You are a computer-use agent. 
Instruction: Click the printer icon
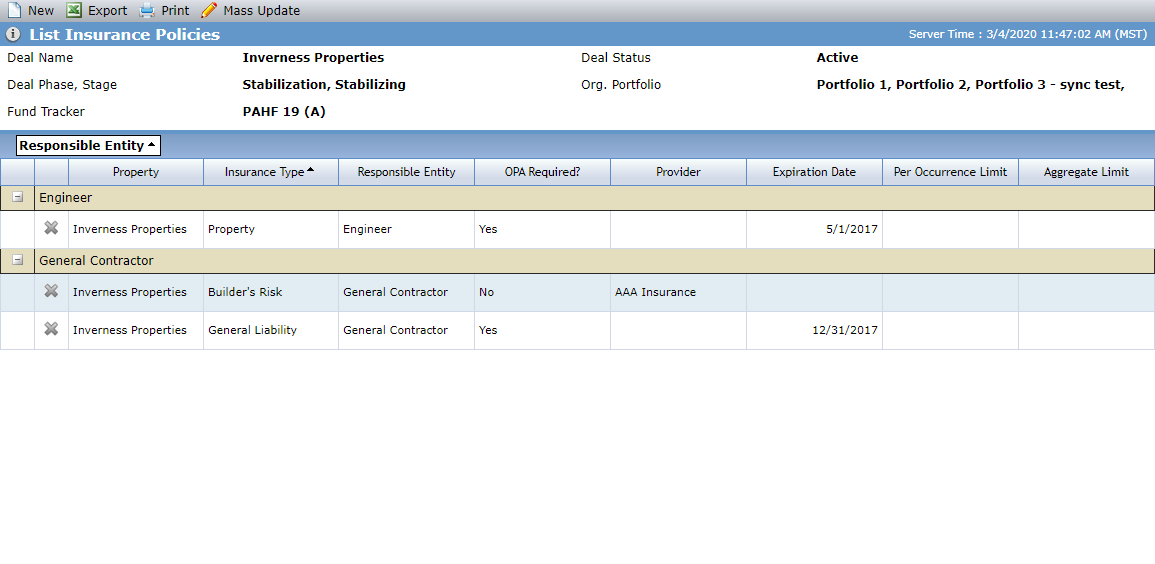coord(147,10)
